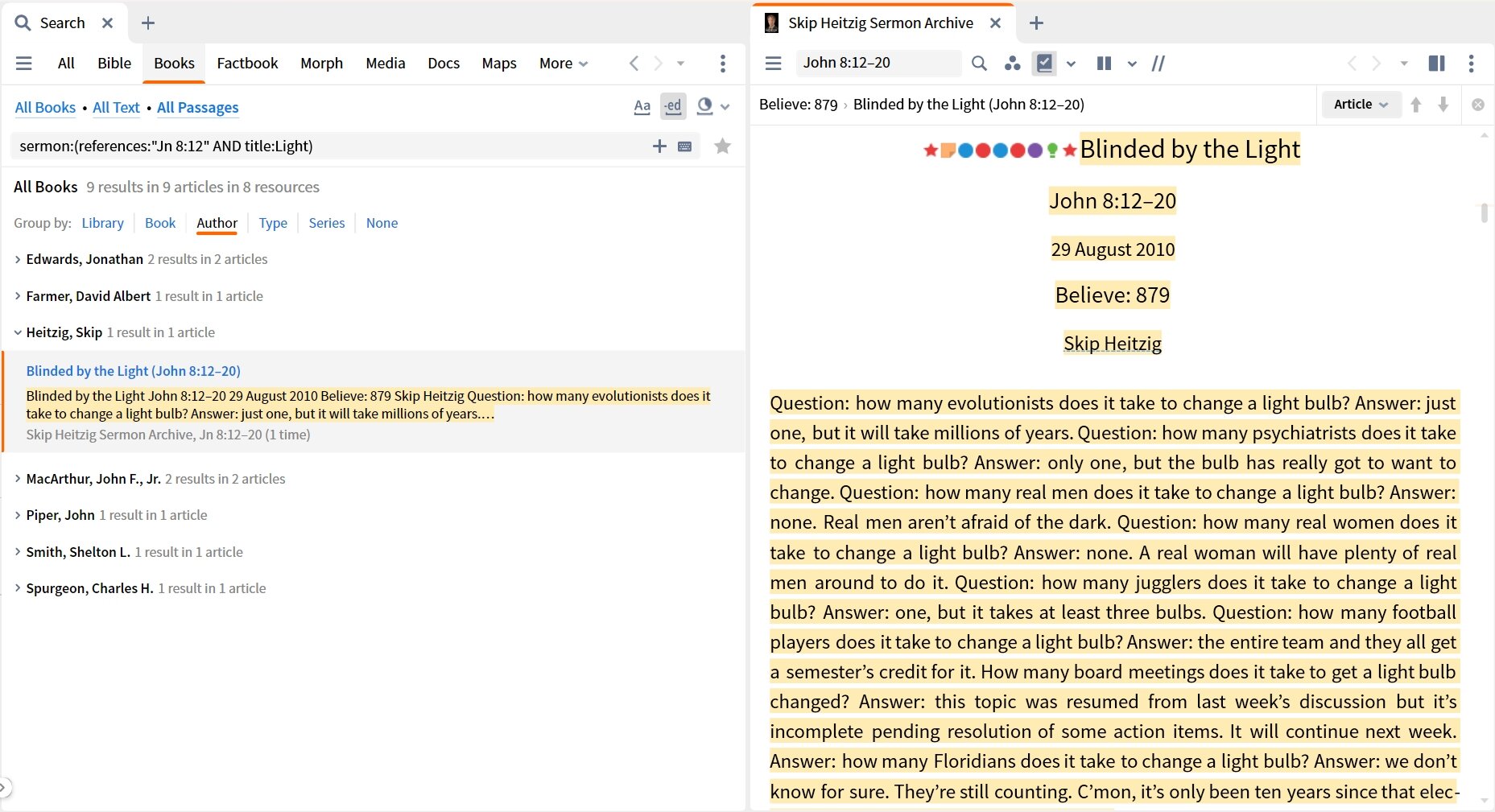Expand Smith, Shelton L. results
Screen dimensions: 1495x812
pos(18,552)
